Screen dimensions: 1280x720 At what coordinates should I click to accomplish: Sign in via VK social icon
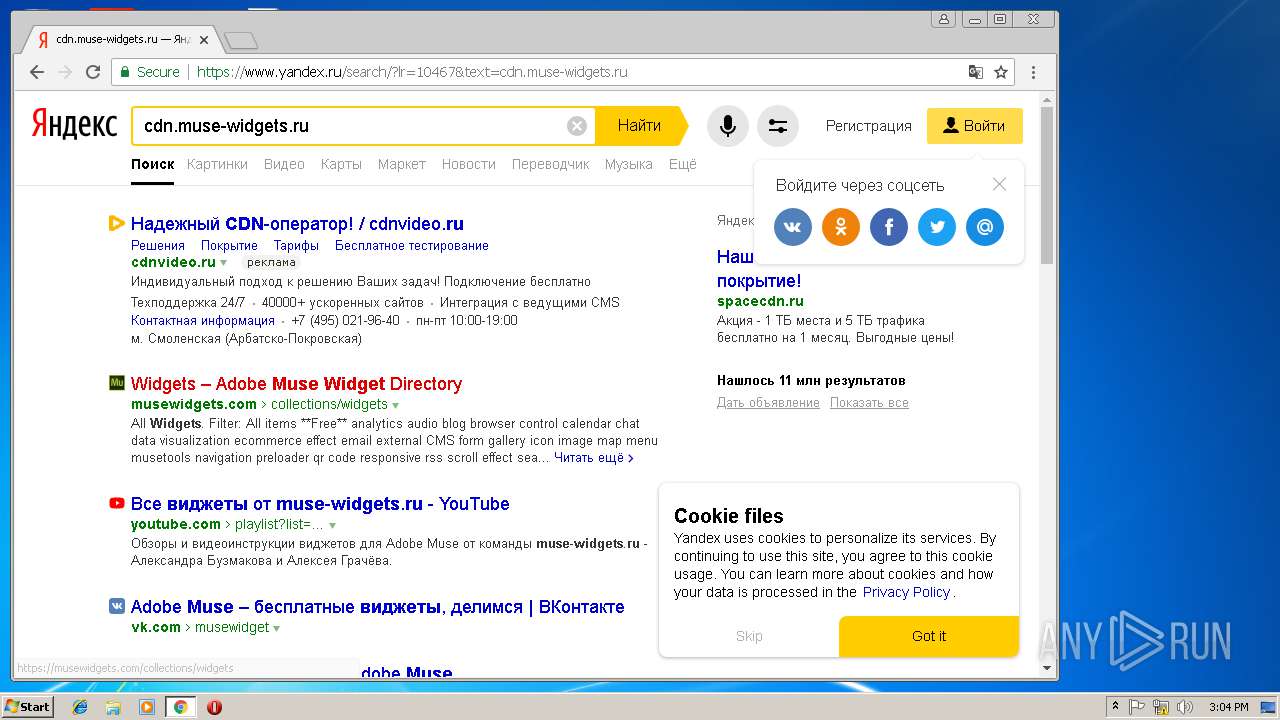tap(793, 227)
